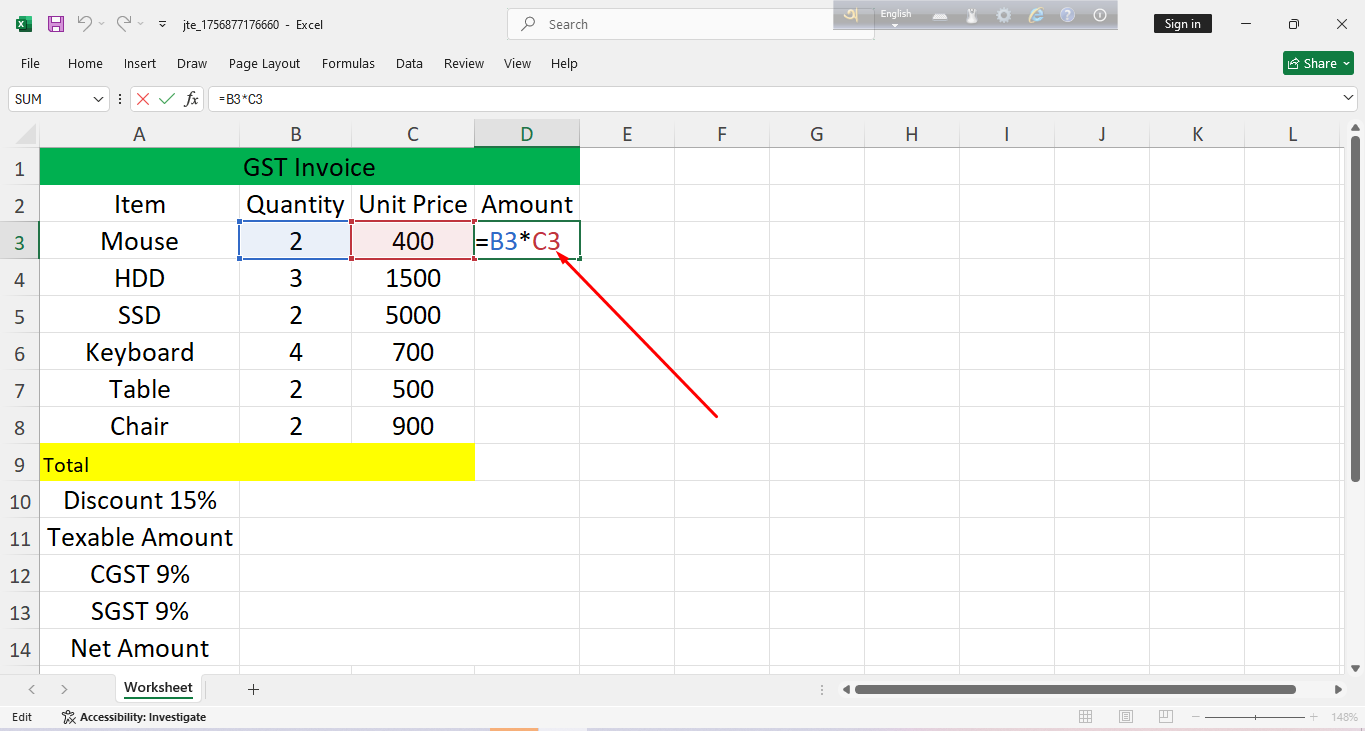Click the zoom slider in status bar
1365x731 pixels.
coord(1256,717)
